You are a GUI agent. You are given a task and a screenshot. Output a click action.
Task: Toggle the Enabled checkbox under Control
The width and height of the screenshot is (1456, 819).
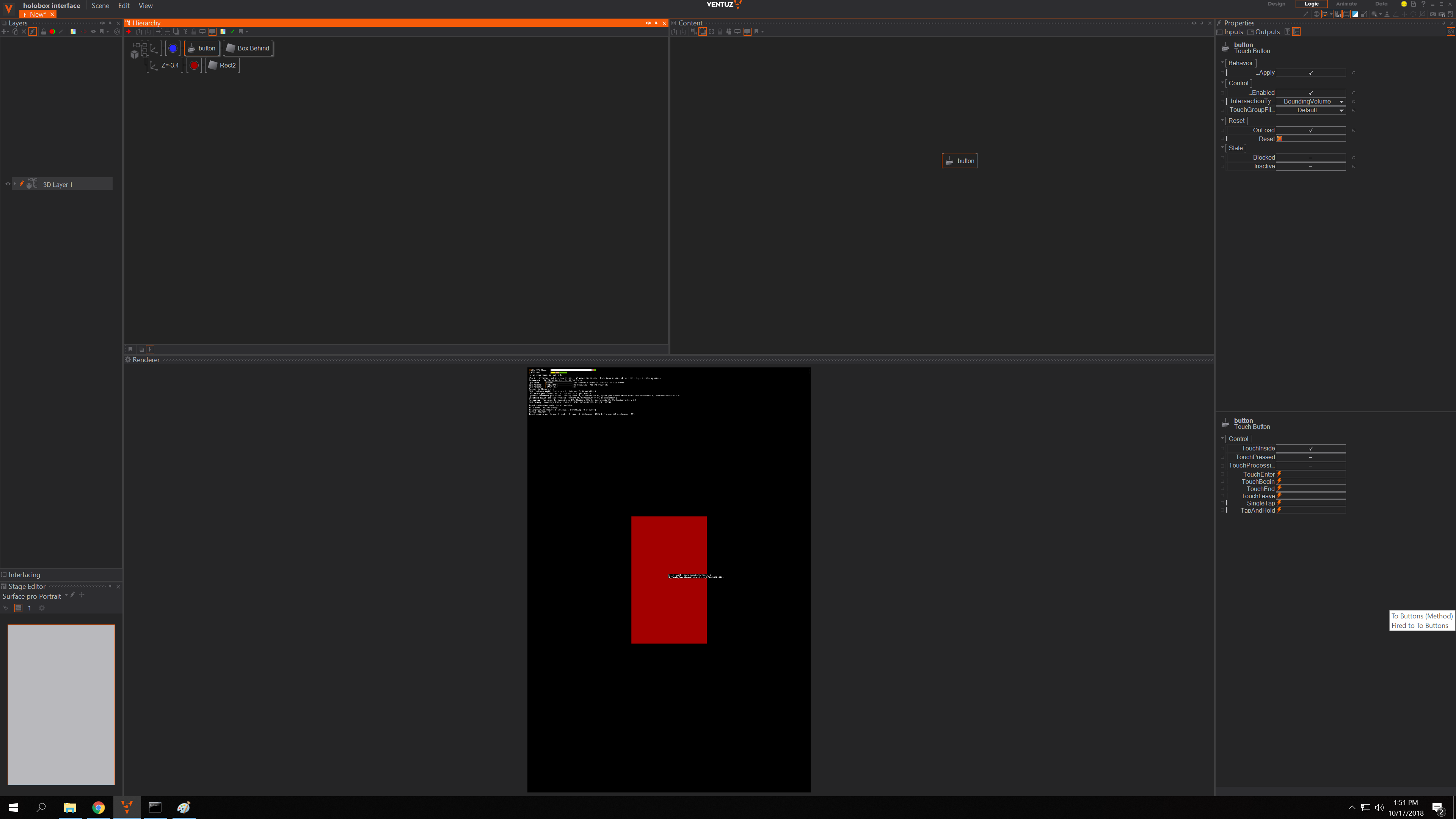coord(1310,93)
